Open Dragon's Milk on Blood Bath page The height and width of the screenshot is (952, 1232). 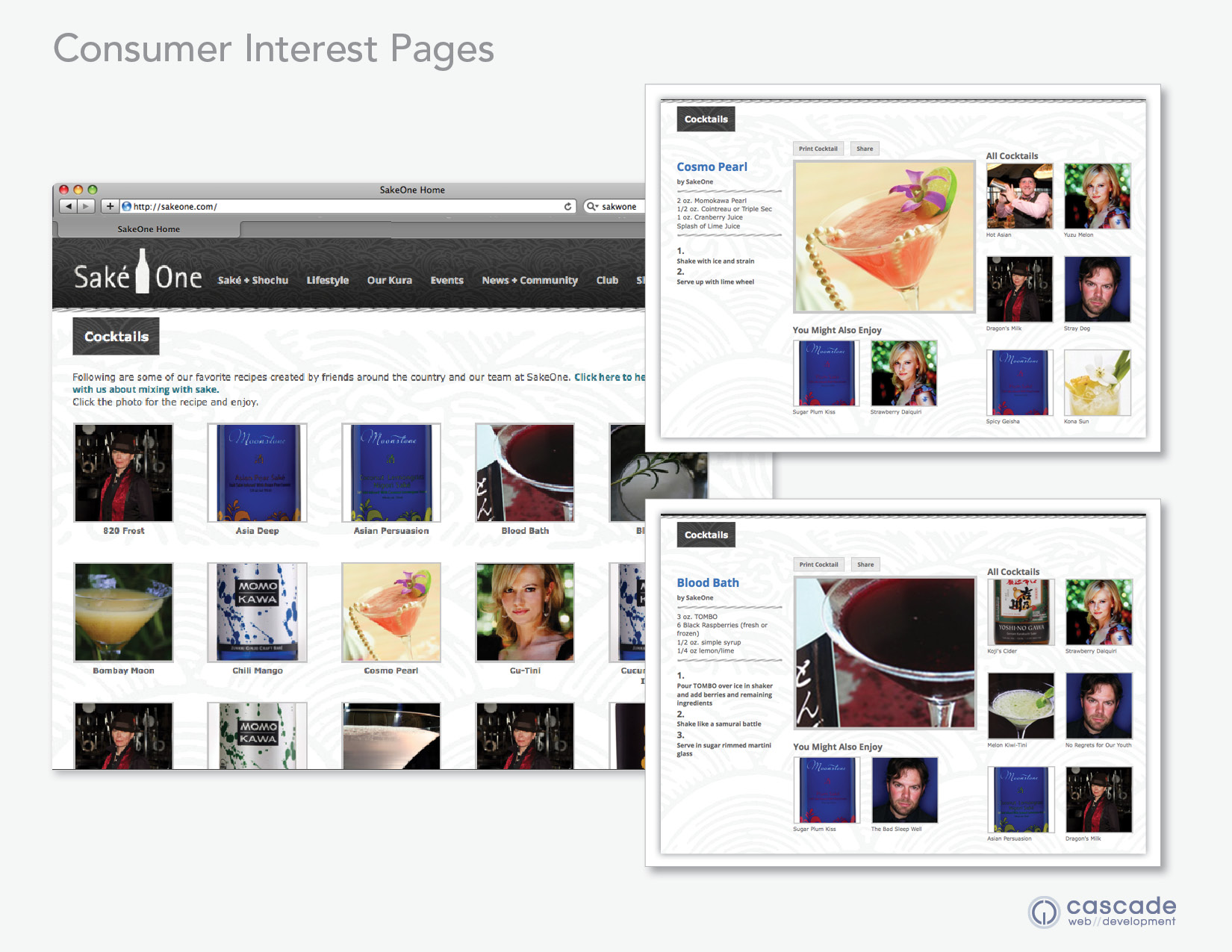coord(1098,800)
